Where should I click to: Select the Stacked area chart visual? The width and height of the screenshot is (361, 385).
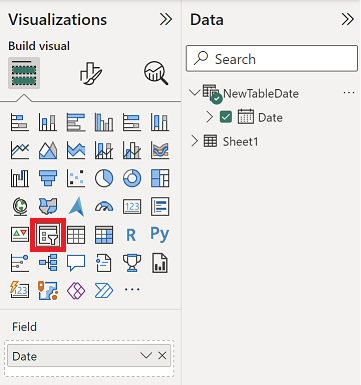click(x=76, y=150)
